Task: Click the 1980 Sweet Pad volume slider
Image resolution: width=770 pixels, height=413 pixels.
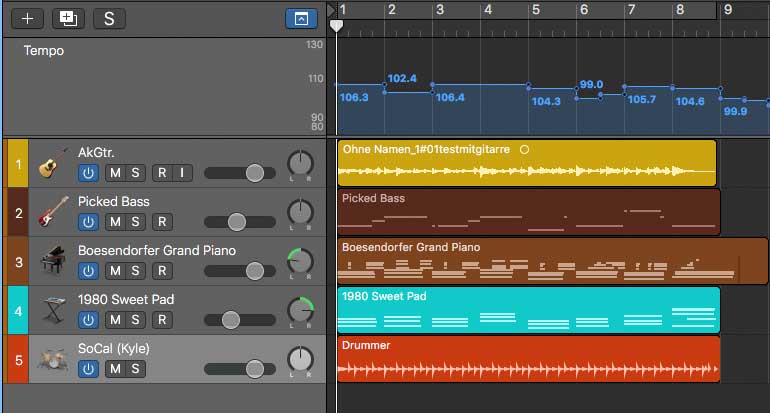Action: tap(231, 320)
